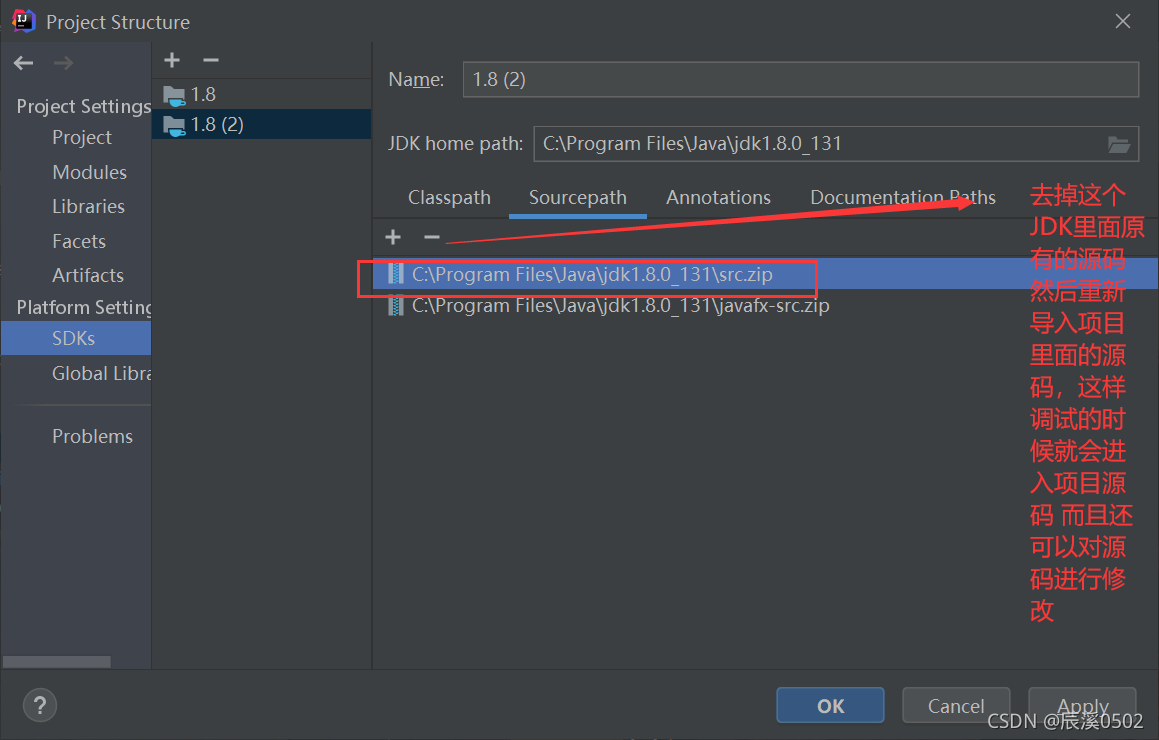Open the Modules settings page
Image resolution: width=1159 pixels, height=740 pixels.
[89, 172]
